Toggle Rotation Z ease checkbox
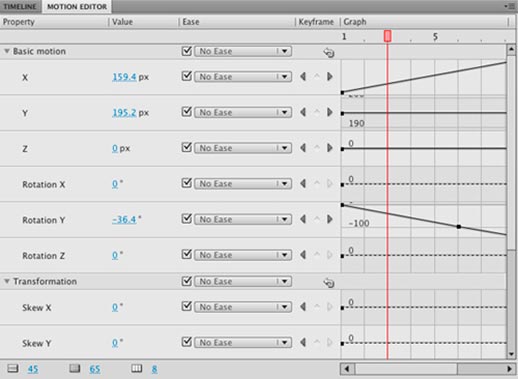The width and height of the screenshot is (518, 379). pos(187,254)
